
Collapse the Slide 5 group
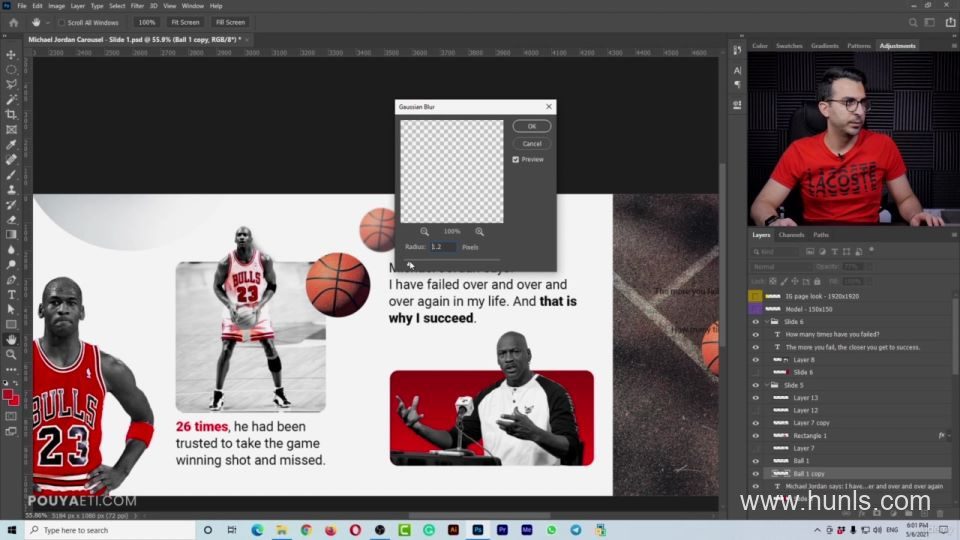tap(767, 385)
